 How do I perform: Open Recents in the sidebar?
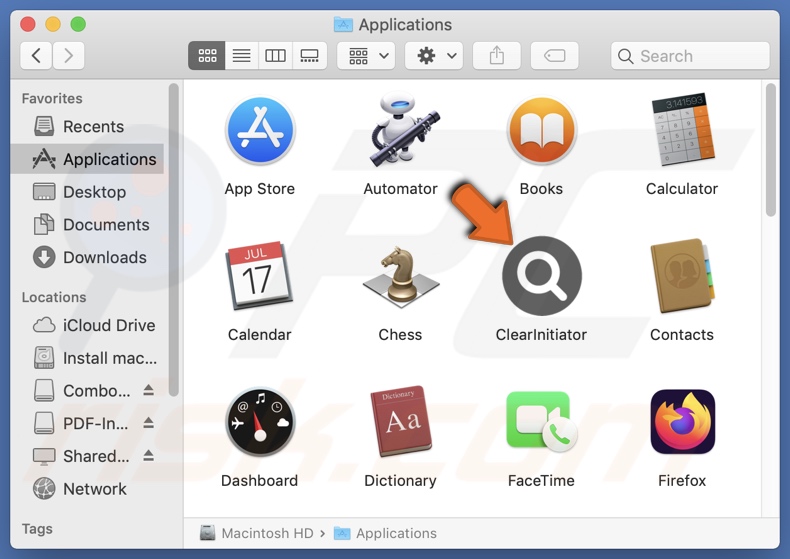(87, 126)
